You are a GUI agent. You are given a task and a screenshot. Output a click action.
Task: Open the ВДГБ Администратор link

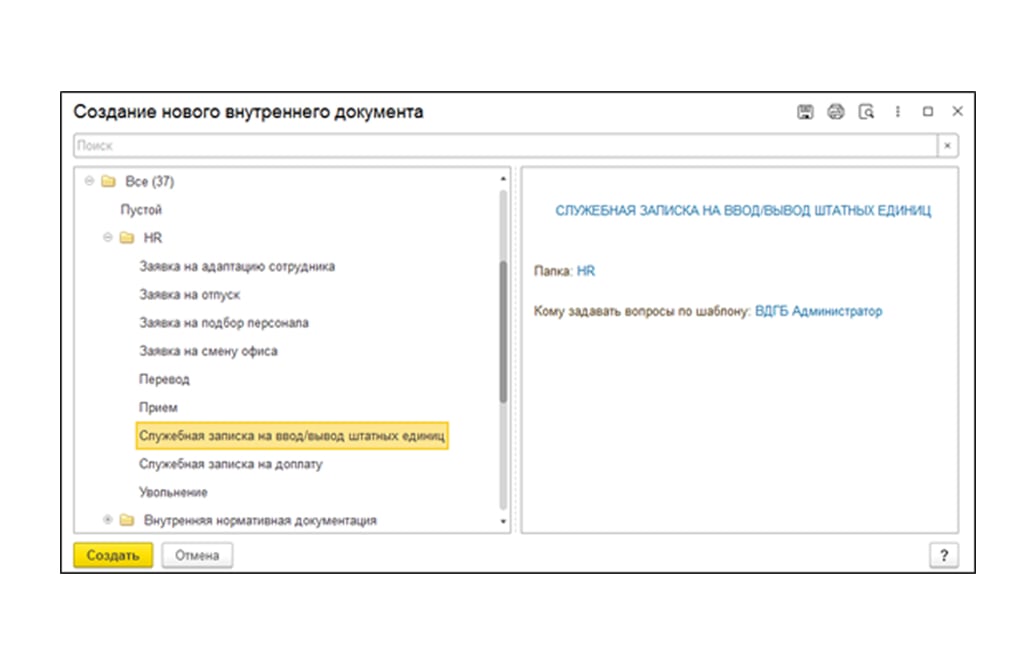click(818, 312)
